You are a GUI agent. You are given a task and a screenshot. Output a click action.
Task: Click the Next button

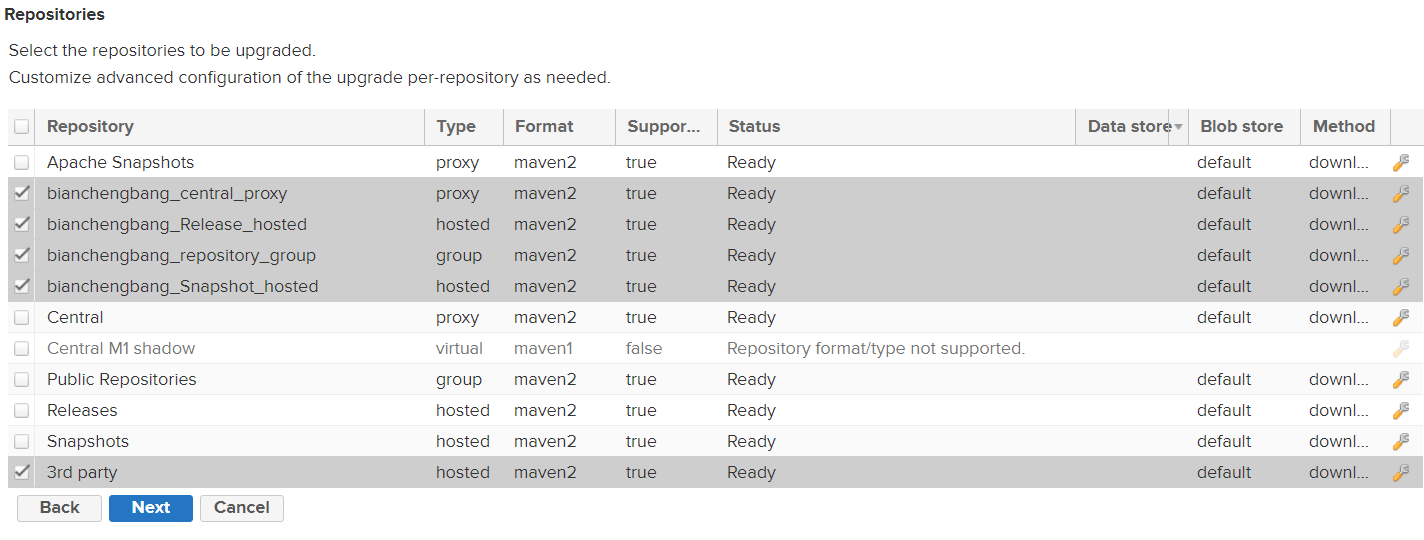pyautogui.click(x=151, y=508)
